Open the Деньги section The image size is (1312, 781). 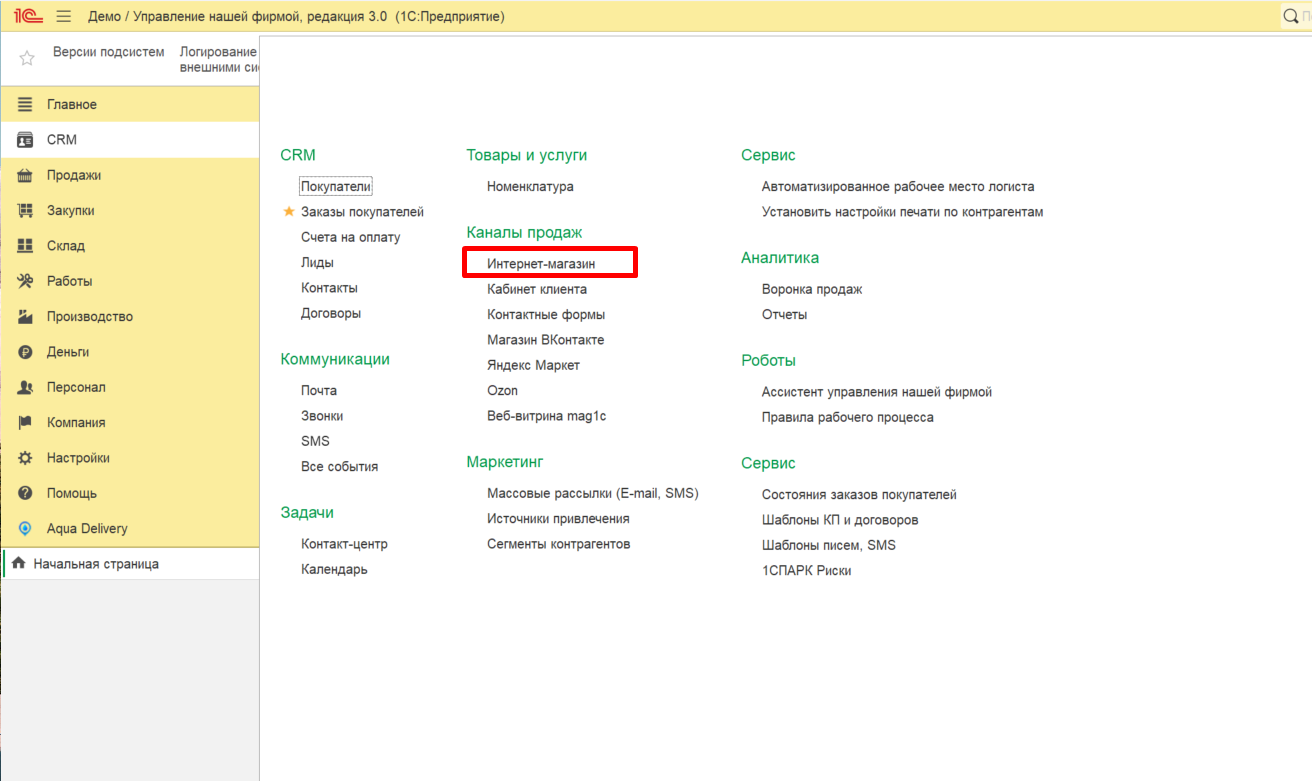(x=130, y=352)
